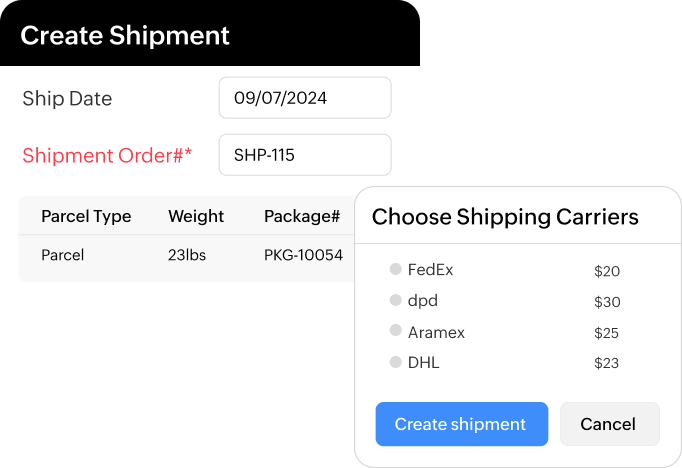Viewport: 682px width, 468px height.
Task: Click the $20 FedEx price
Action: 607,271
